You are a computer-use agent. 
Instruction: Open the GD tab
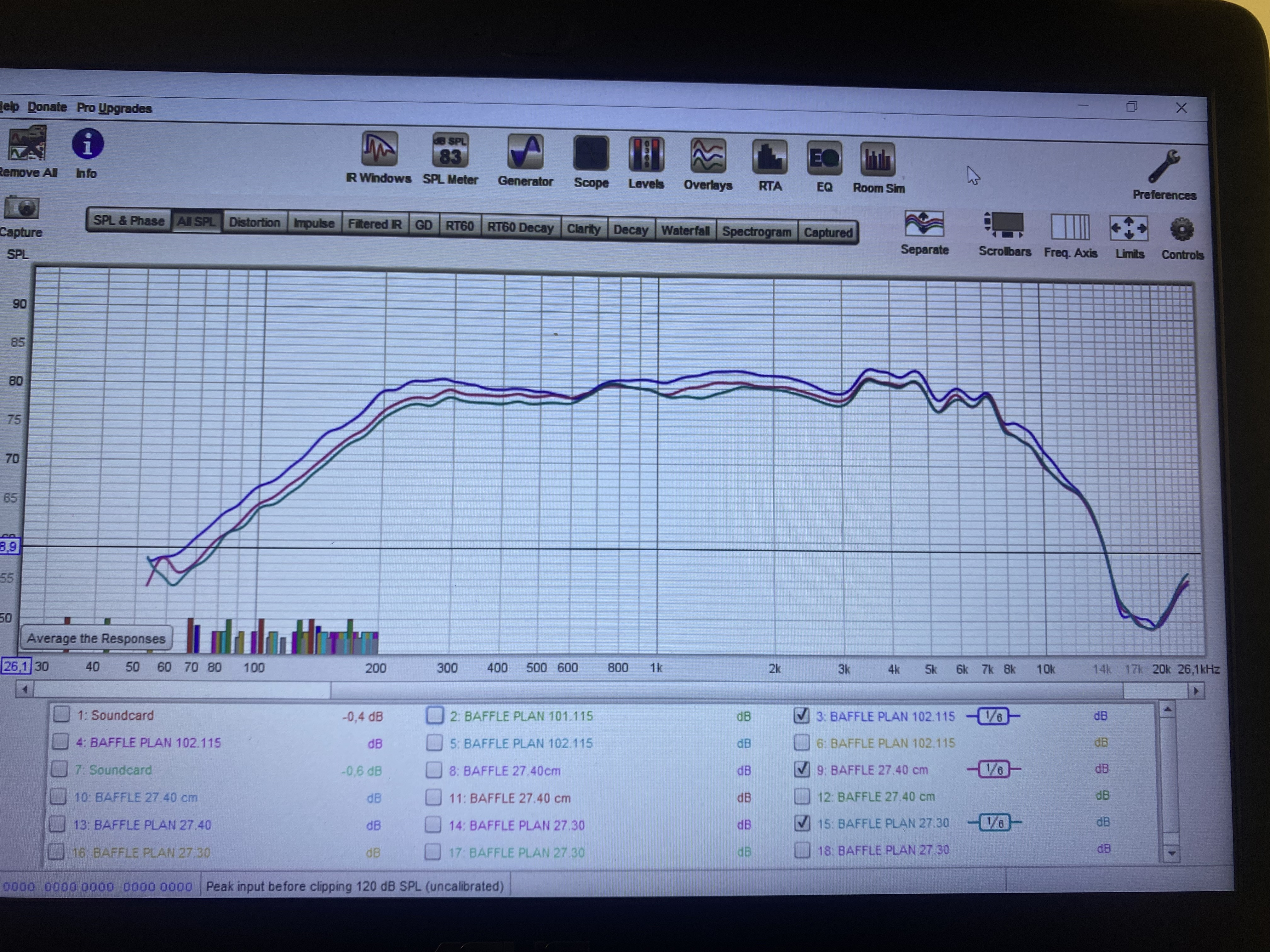(424, 225)
